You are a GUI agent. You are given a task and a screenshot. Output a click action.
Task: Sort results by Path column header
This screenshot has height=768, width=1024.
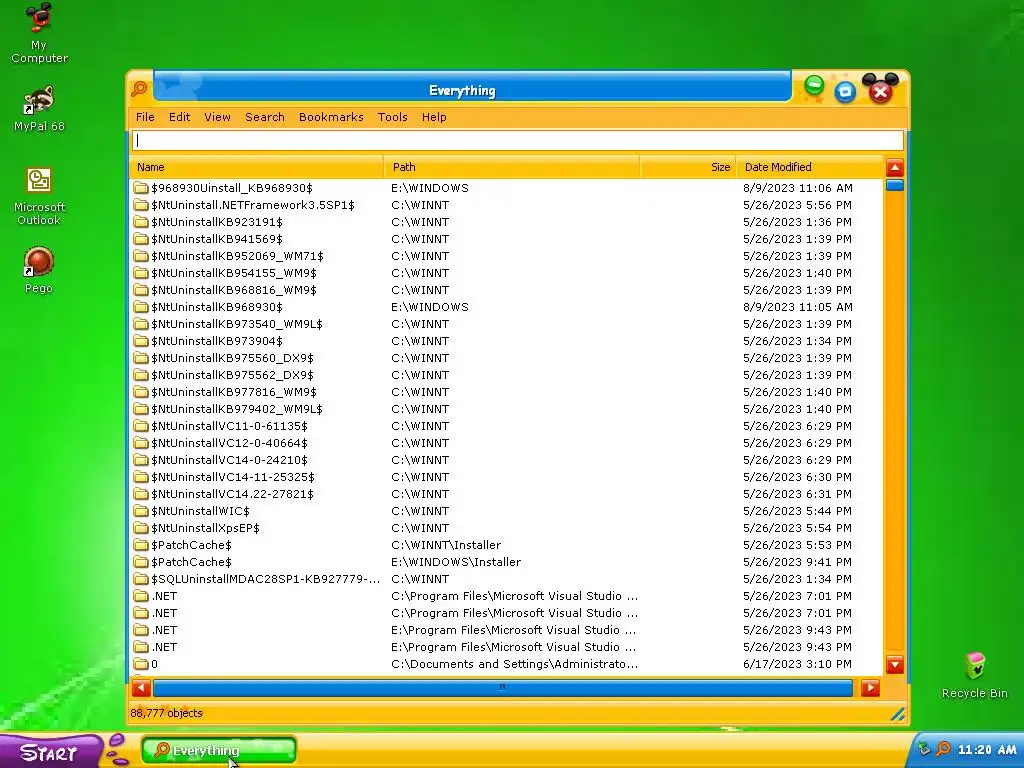(x=511, y=167)
